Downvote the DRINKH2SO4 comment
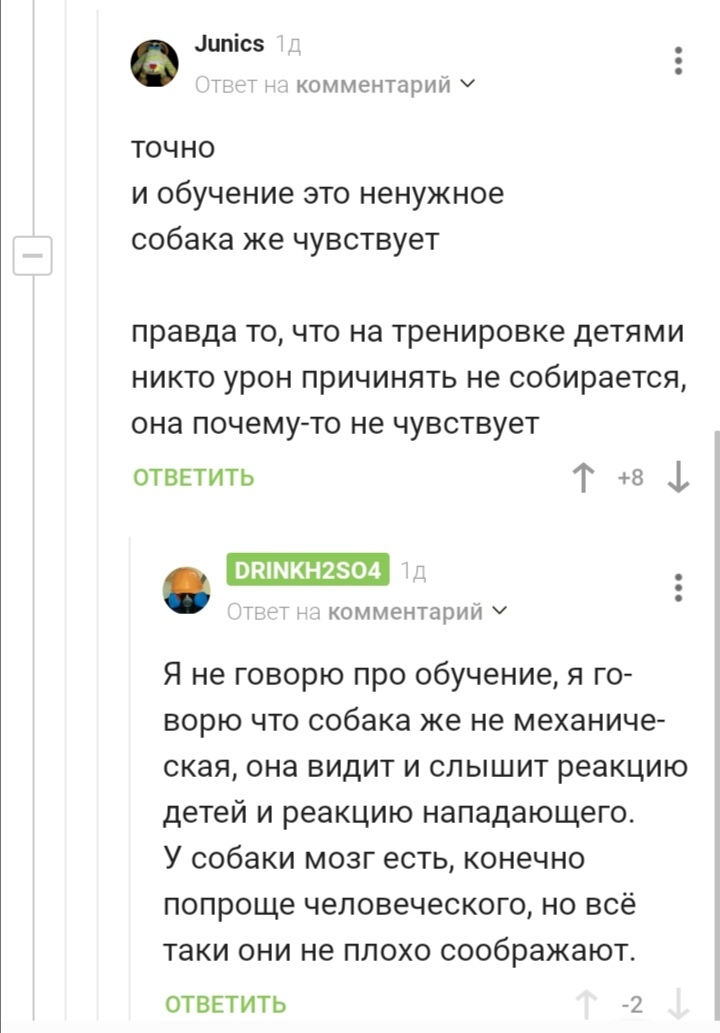Viewport: 720px width, 1033px height. 677,1004
